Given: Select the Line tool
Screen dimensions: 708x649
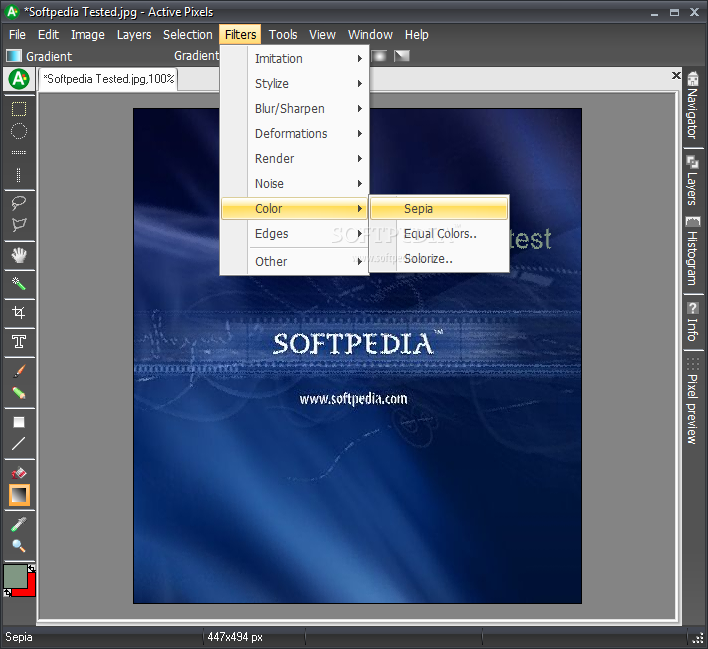Looking at the screenshot, I should (x=19, y=444).
